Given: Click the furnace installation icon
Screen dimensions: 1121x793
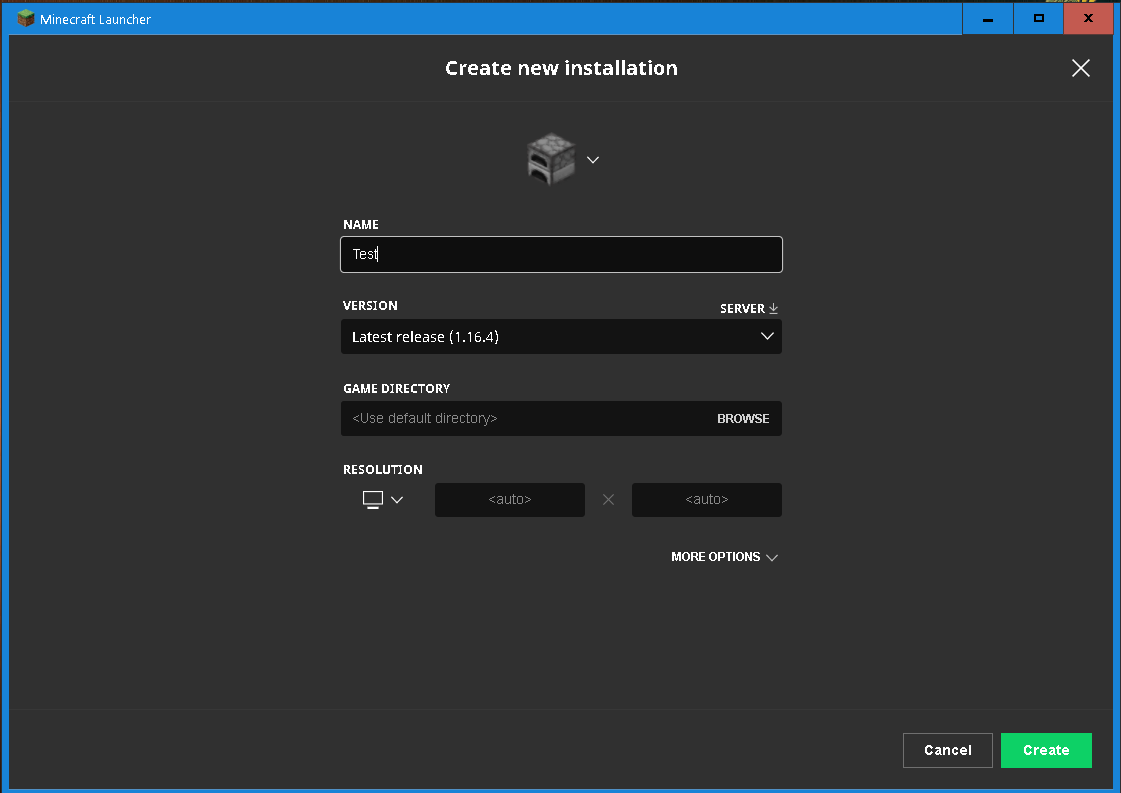Looking at the screenshot, I should click(x=550, y=159).
